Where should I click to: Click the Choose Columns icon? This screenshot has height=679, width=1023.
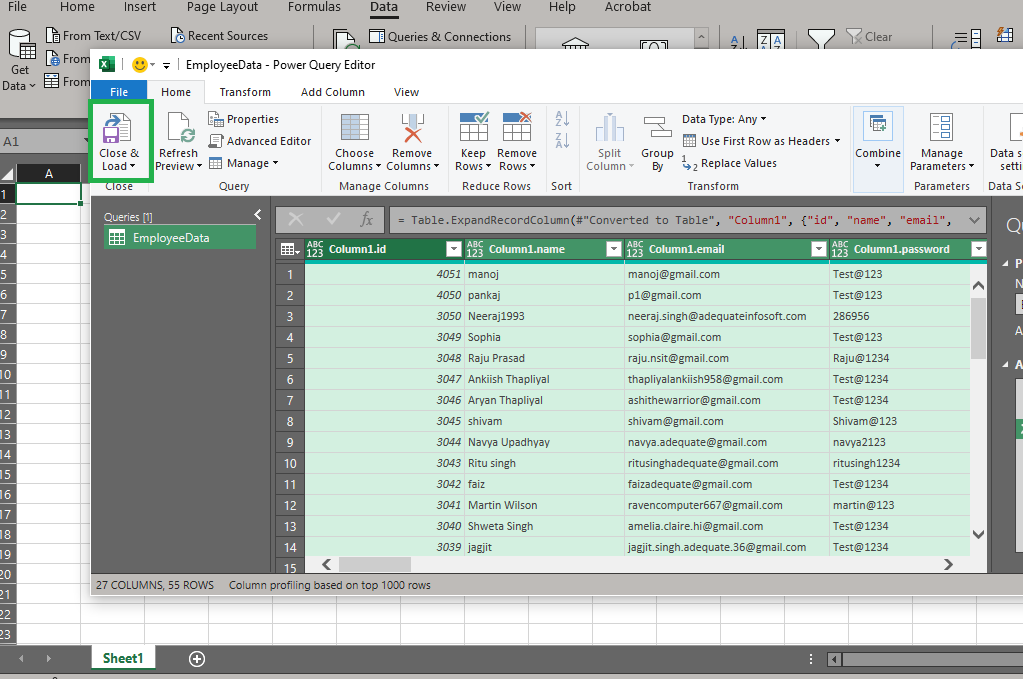(x=354, y=127)
